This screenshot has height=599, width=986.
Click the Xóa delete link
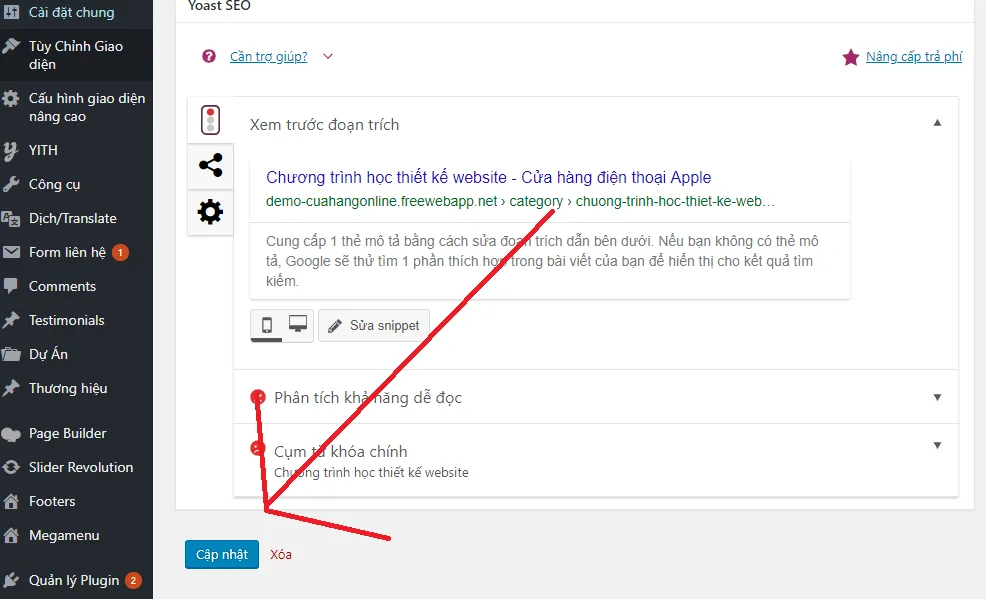click(280, 554)
